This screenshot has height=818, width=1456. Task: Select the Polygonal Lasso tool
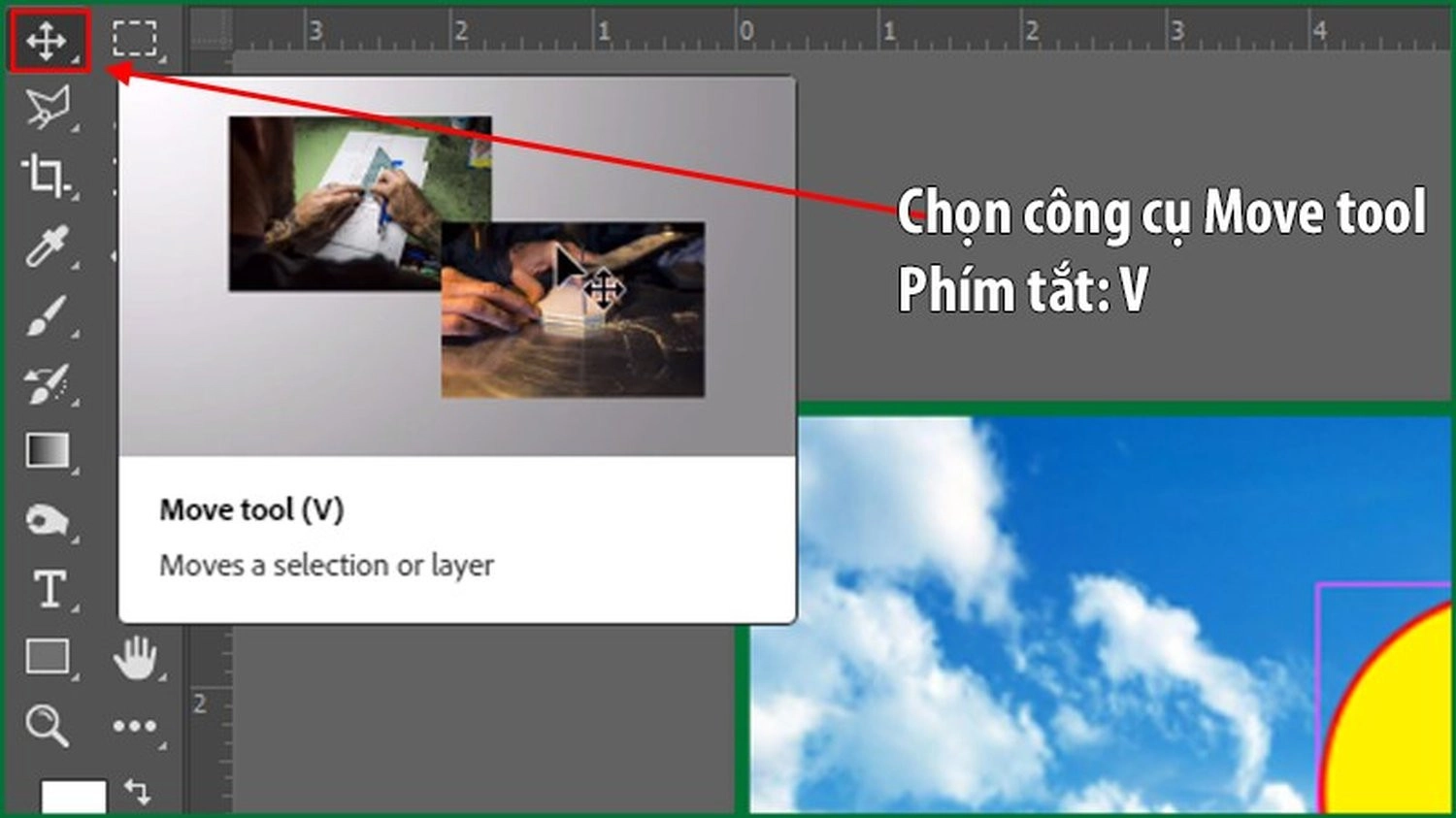coord(48,108)
